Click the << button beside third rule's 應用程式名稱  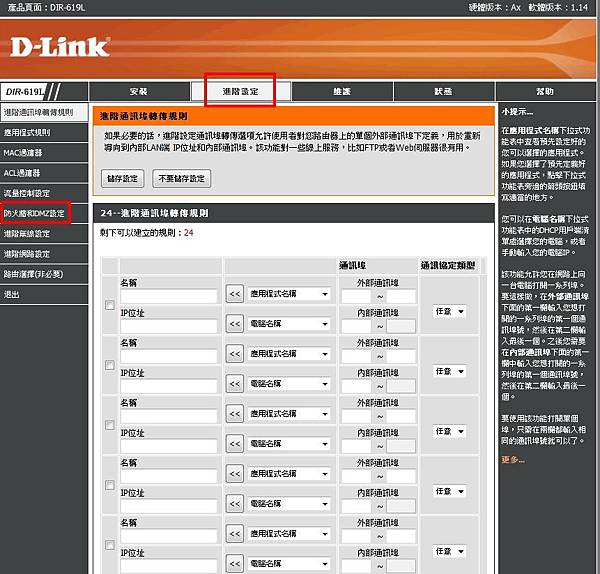click(235, 414)
